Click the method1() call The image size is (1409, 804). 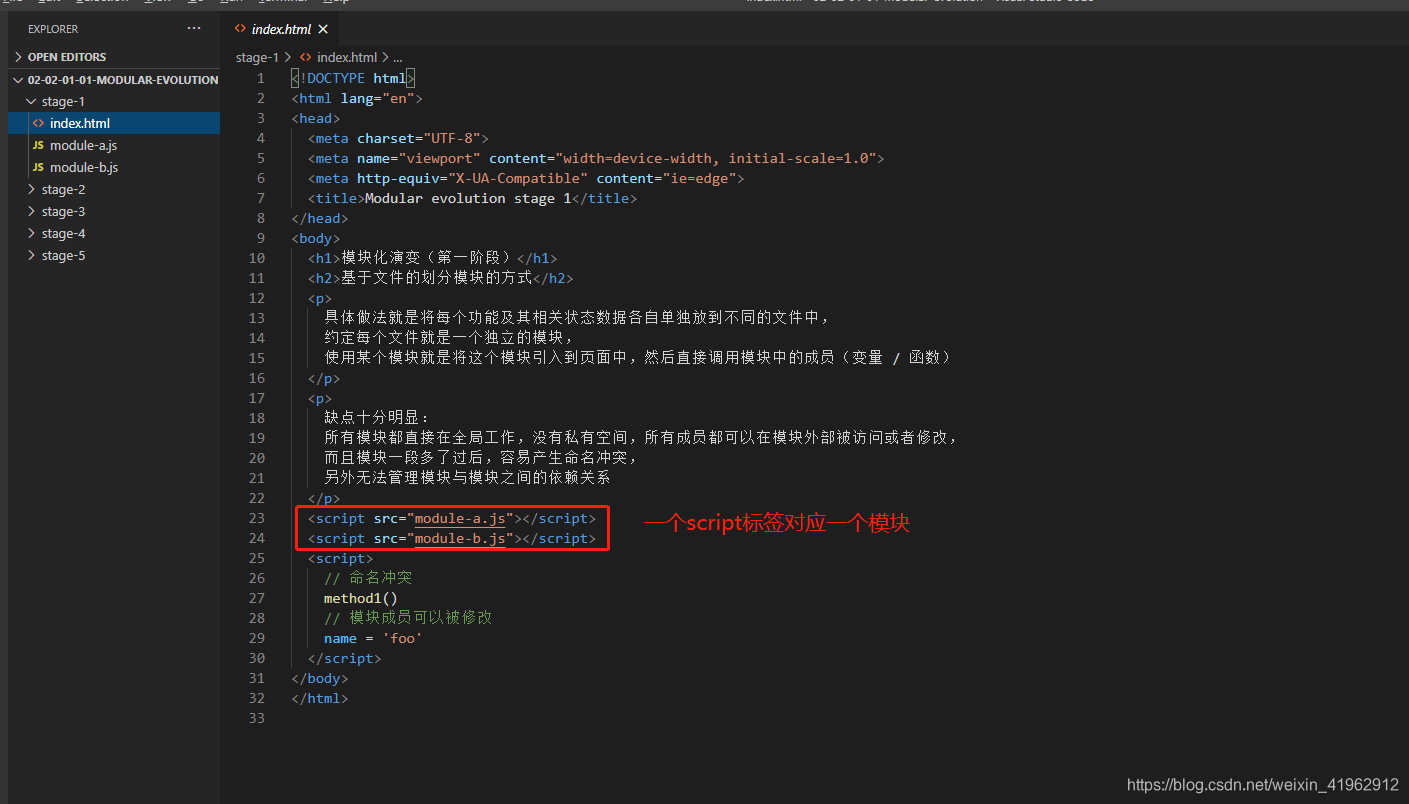360,598
